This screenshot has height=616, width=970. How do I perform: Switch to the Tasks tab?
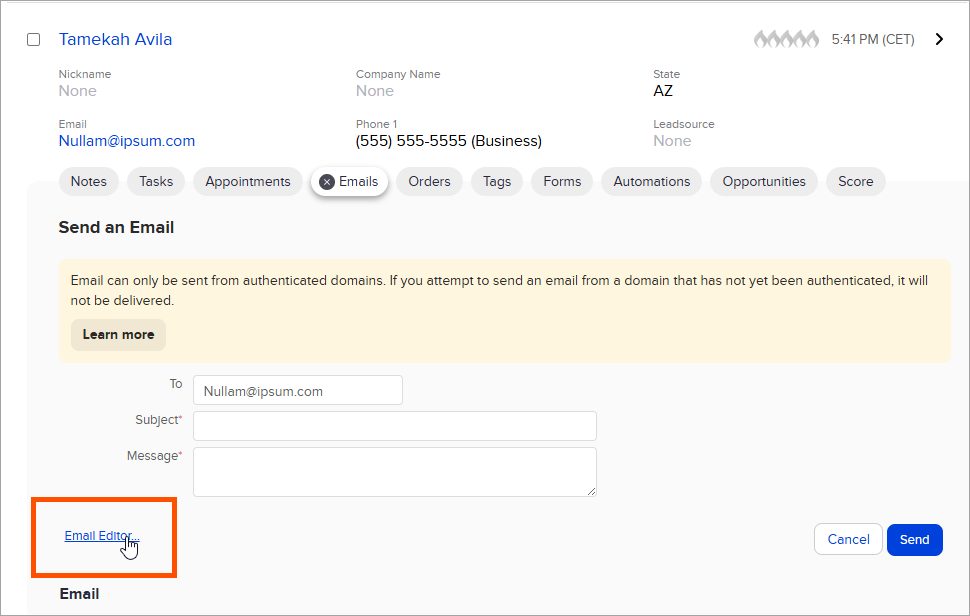(156, 181)
